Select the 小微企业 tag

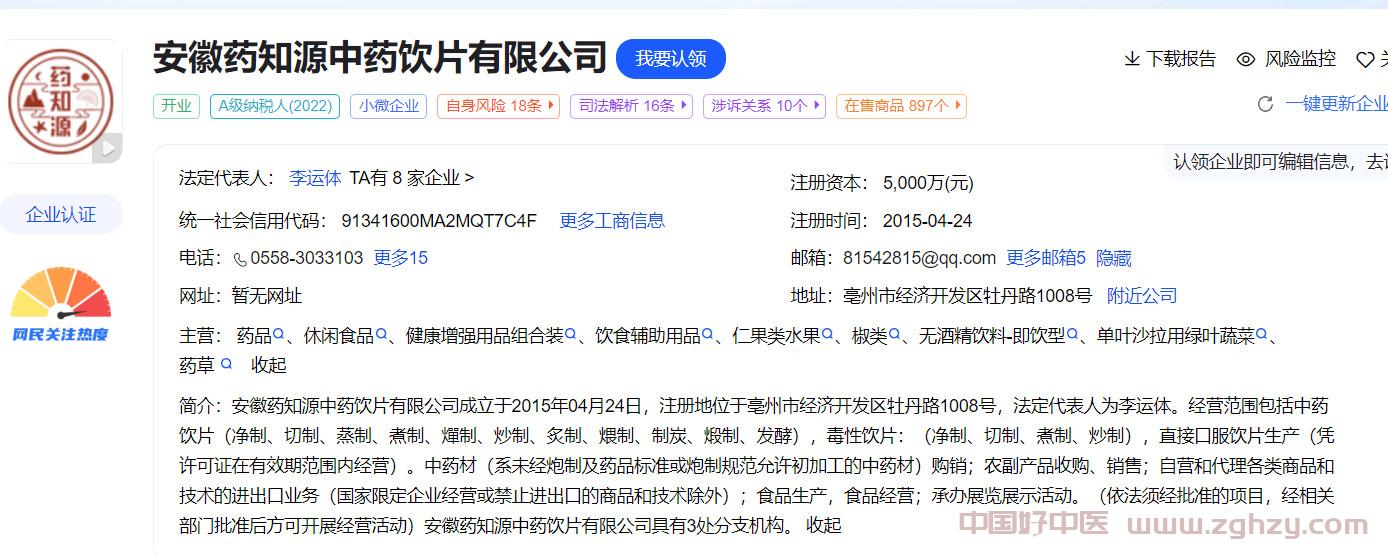pyautogui.click(x=389, y=105)
